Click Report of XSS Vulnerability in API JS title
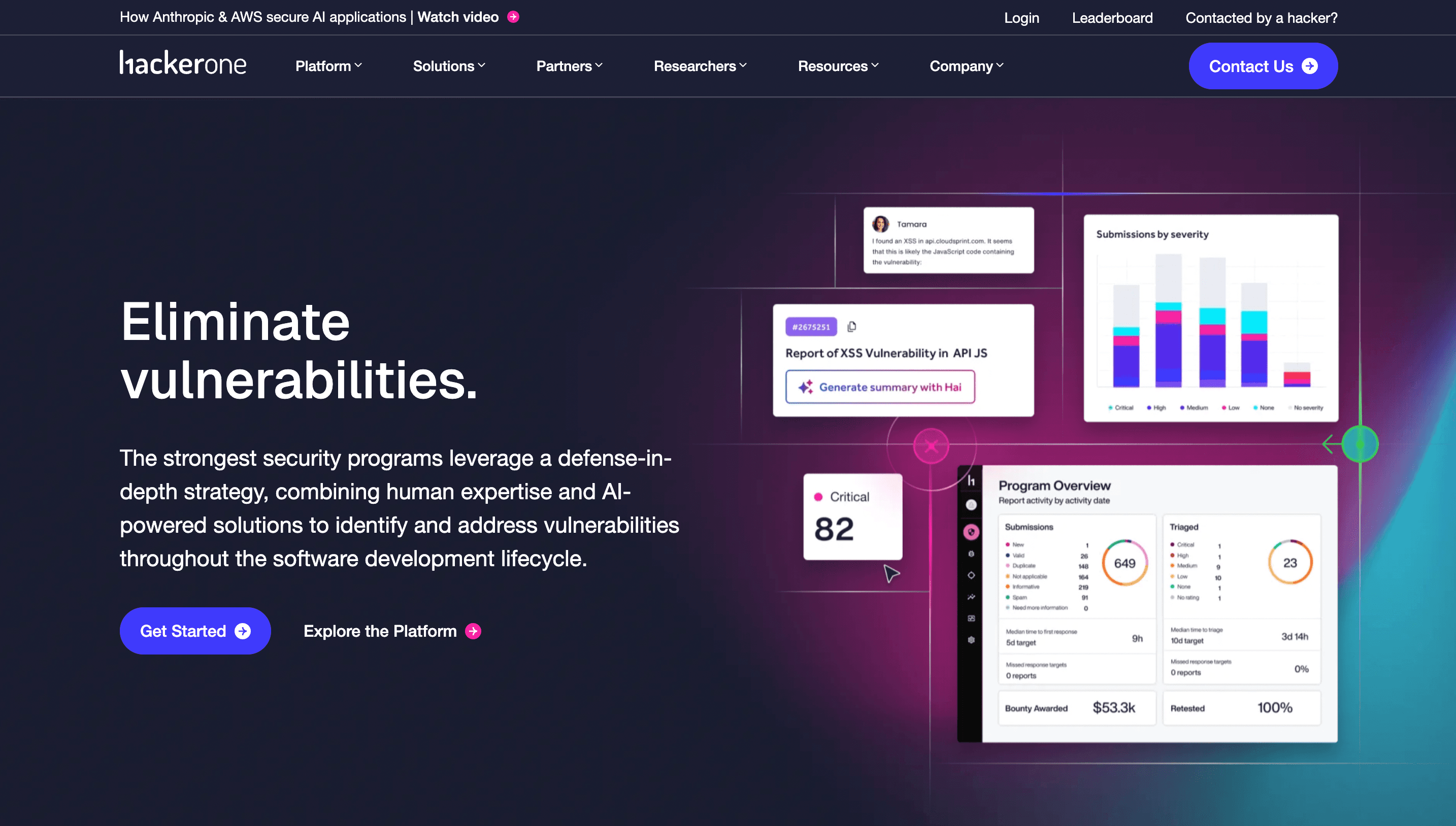 (886, 353)
